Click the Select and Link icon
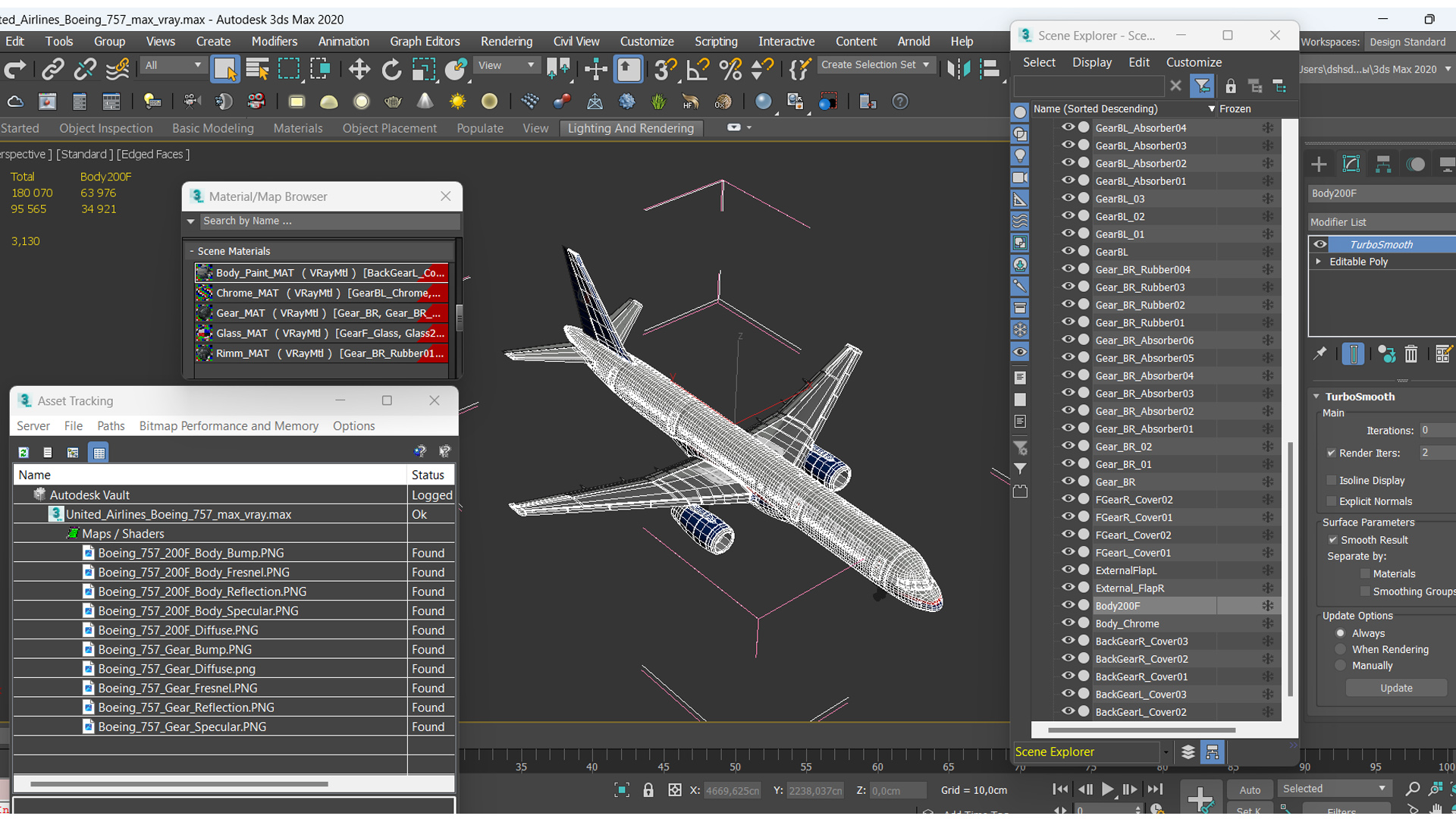 click(x=52, y=69)
